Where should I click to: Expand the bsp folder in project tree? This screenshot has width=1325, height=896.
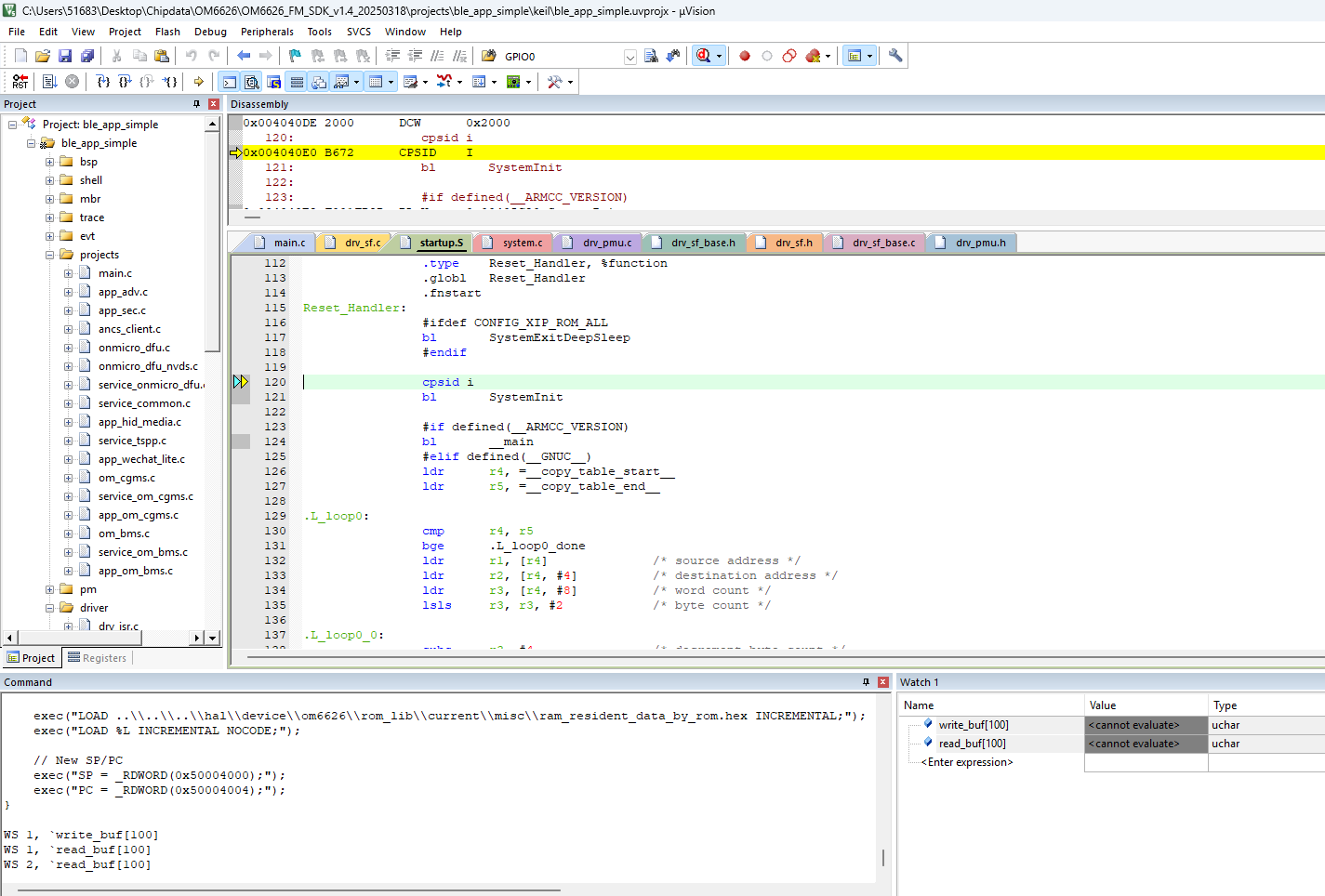pos(50,162)
